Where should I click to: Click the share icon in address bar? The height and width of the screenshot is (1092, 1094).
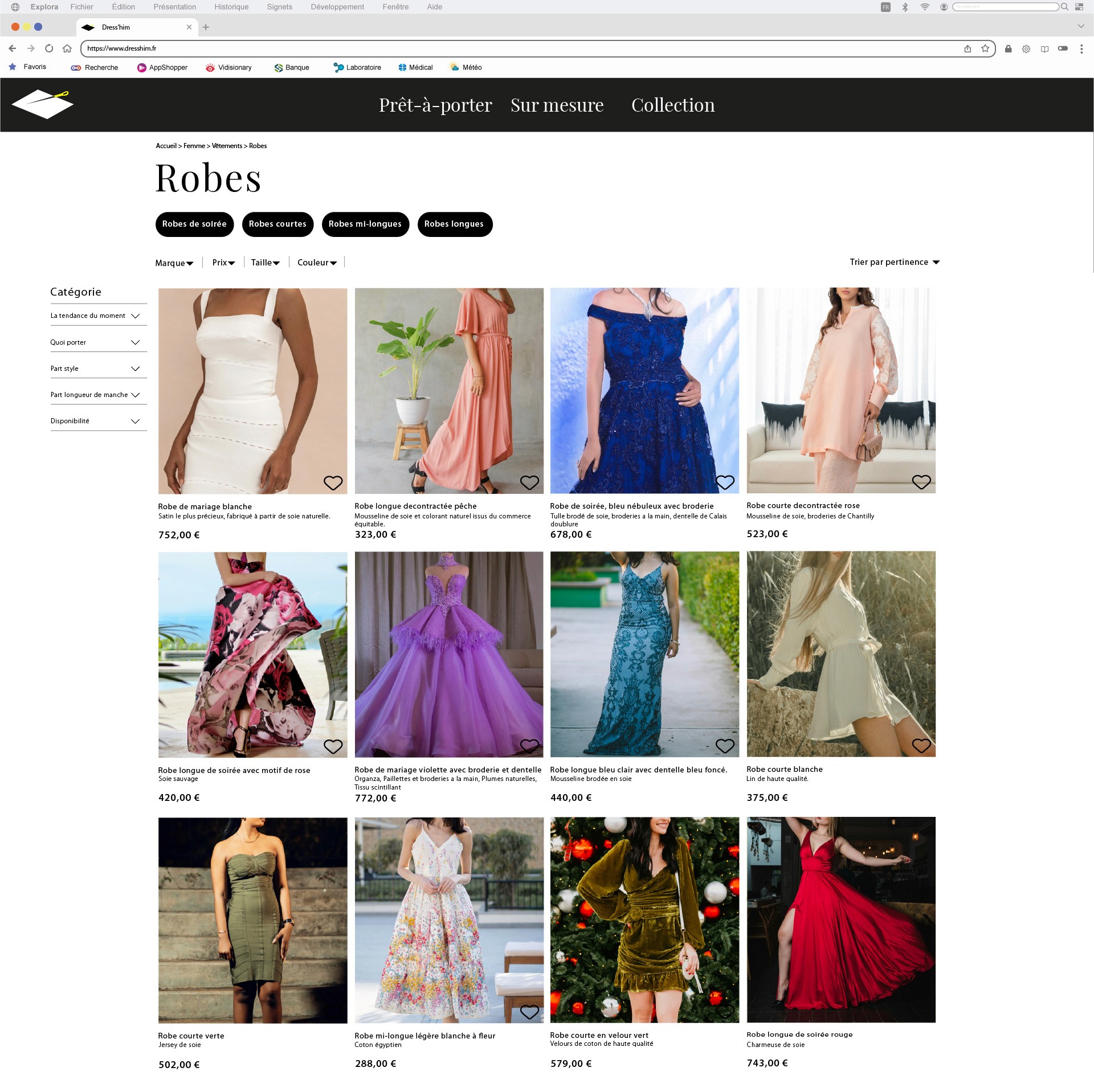[968, 48]
